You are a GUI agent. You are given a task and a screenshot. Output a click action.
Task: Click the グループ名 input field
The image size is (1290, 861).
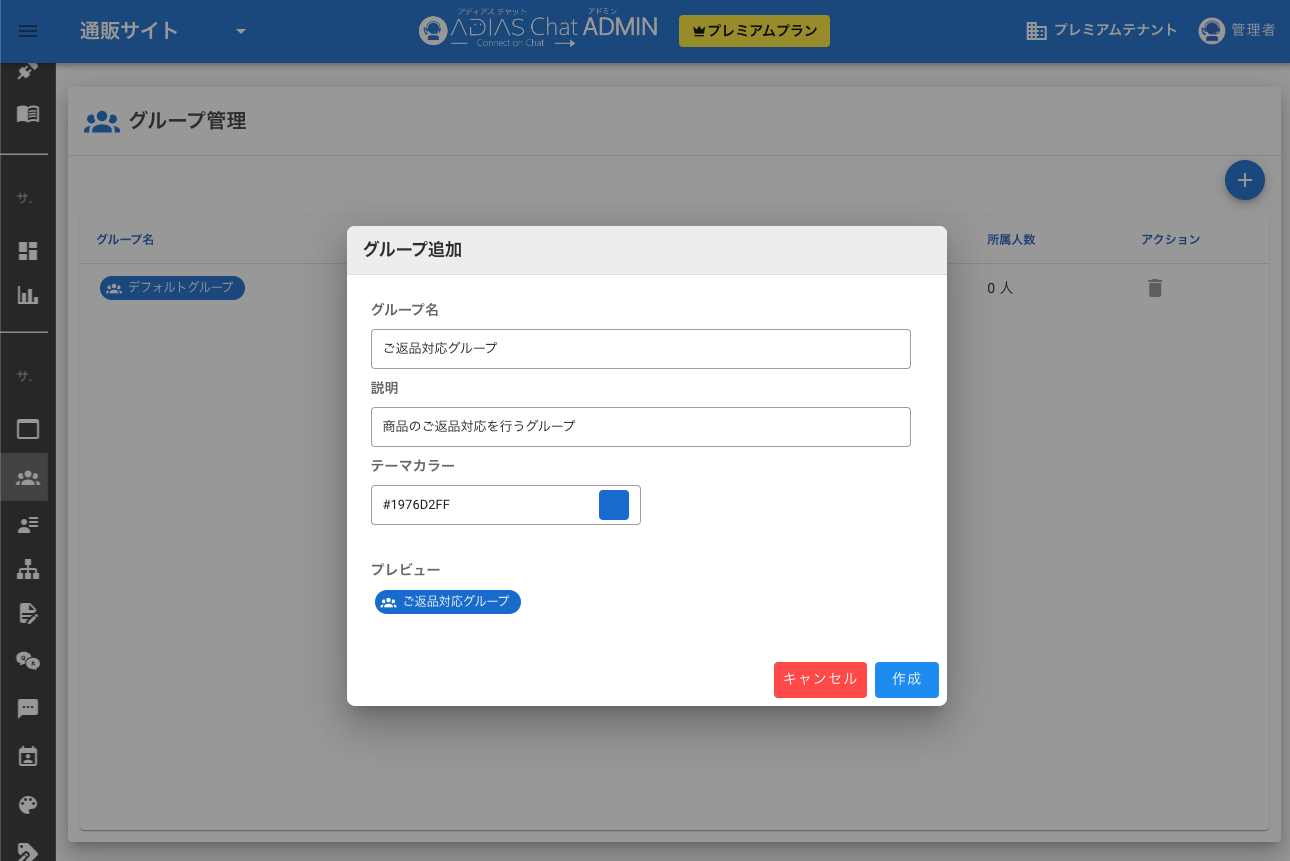[x=640, y=349]
